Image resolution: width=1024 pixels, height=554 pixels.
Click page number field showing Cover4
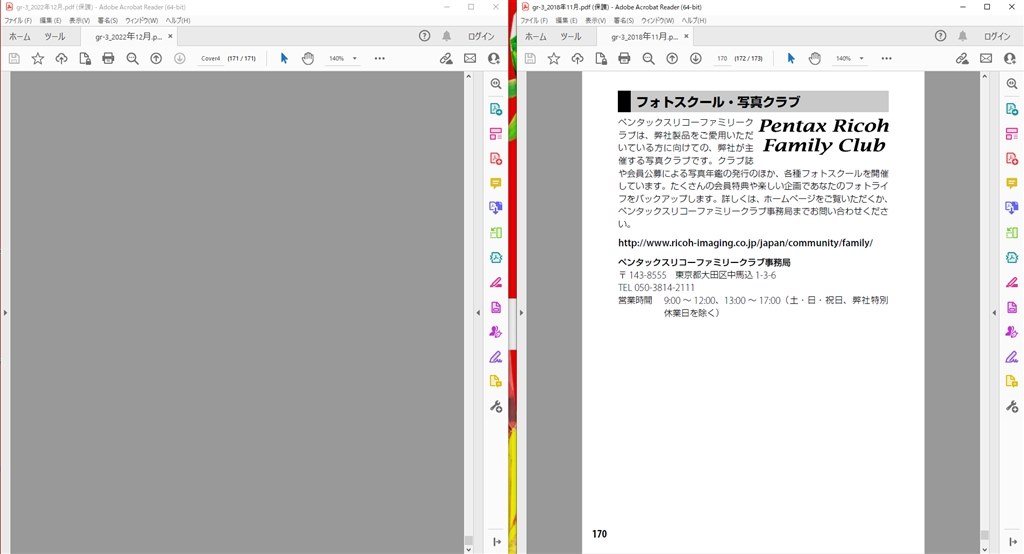click(210, 59)
